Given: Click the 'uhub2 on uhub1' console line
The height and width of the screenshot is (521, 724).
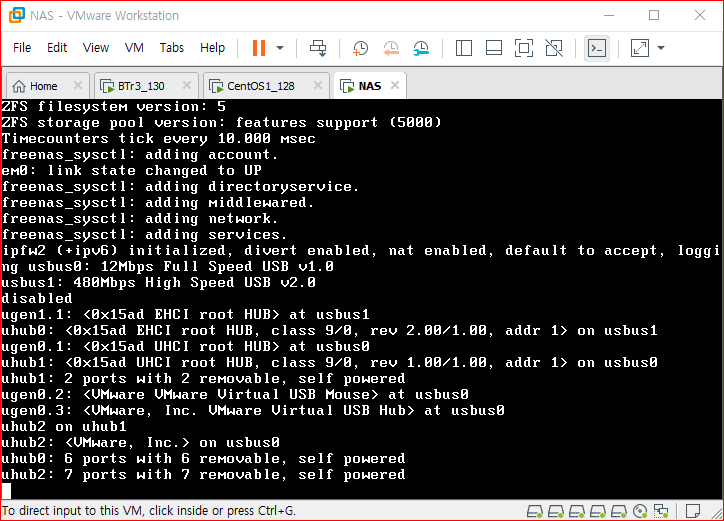Looking at the screenshot, I should (x=64, y=426).
